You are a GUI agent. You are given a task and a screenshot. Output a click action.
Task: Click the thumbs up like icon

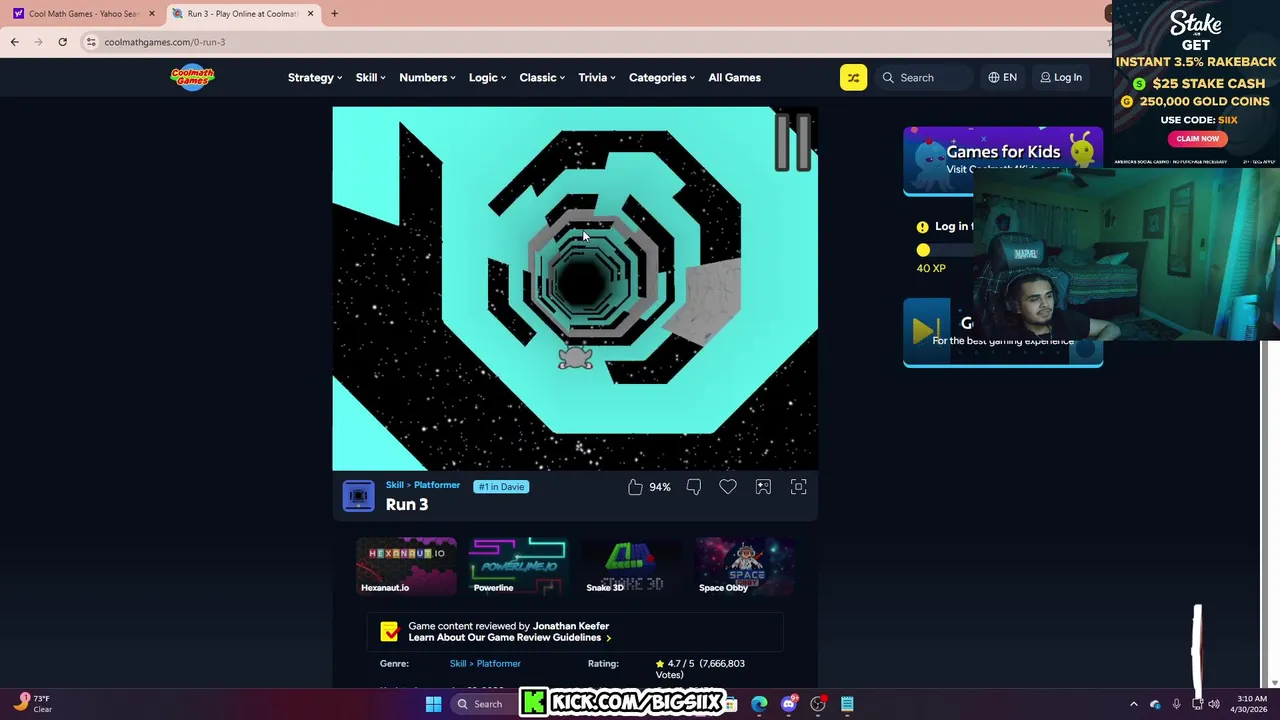click(x=635, y=487)
